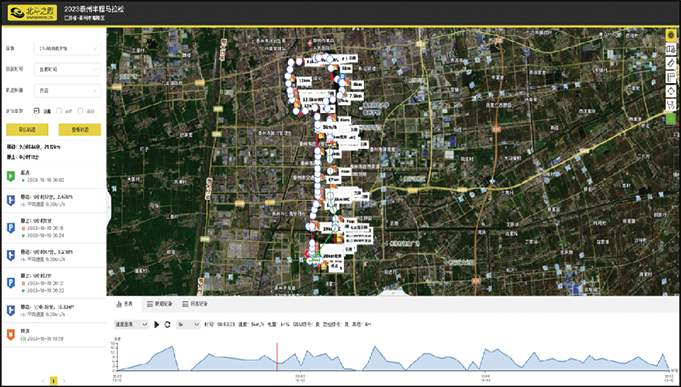Expand the playback speed dropdown beside replay icon
Viewport: 681px width, 387px height.
(x=188, y=324)
